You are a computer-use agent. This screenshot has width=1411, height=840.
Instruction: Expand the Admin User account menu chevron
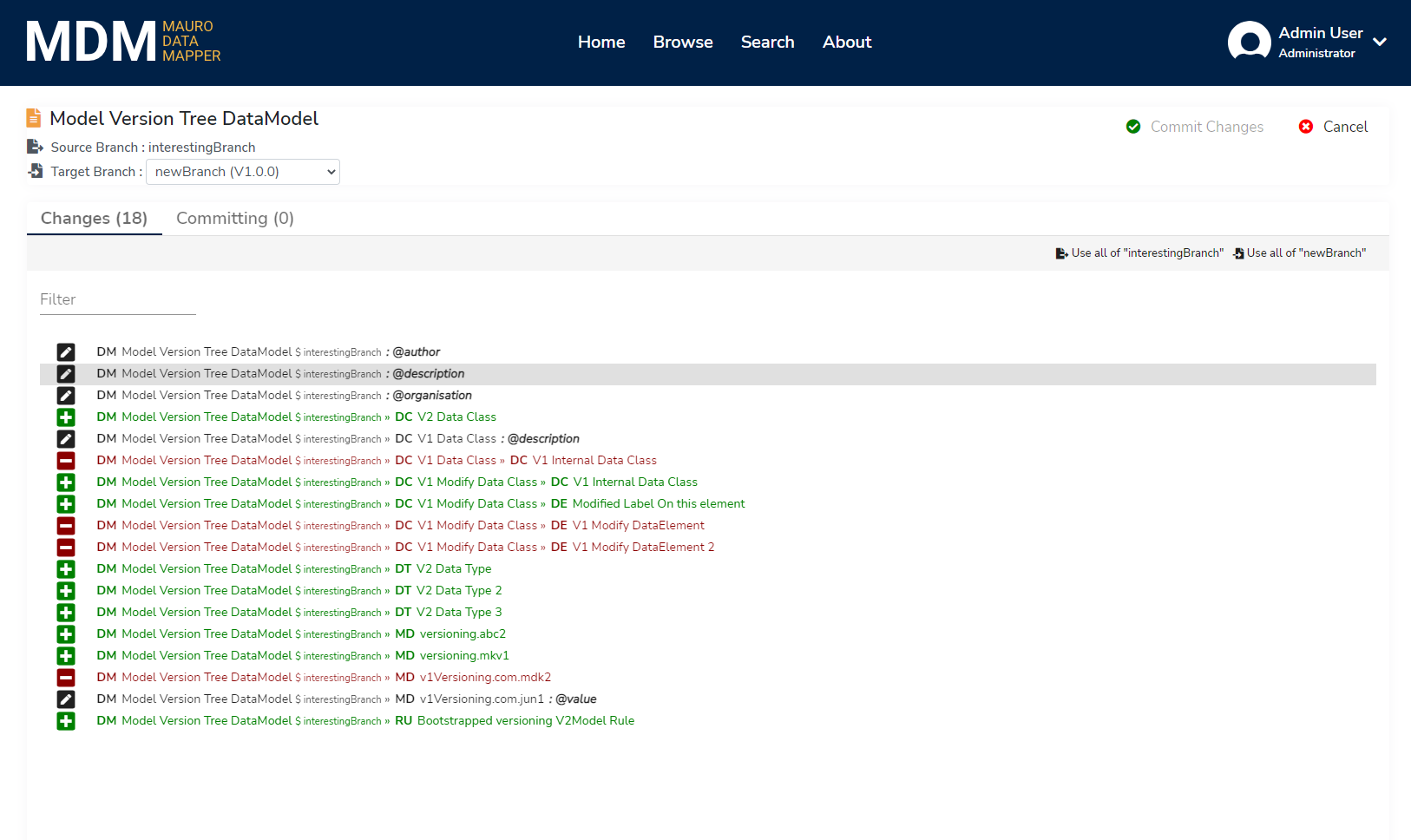[x=1380, y=41]
